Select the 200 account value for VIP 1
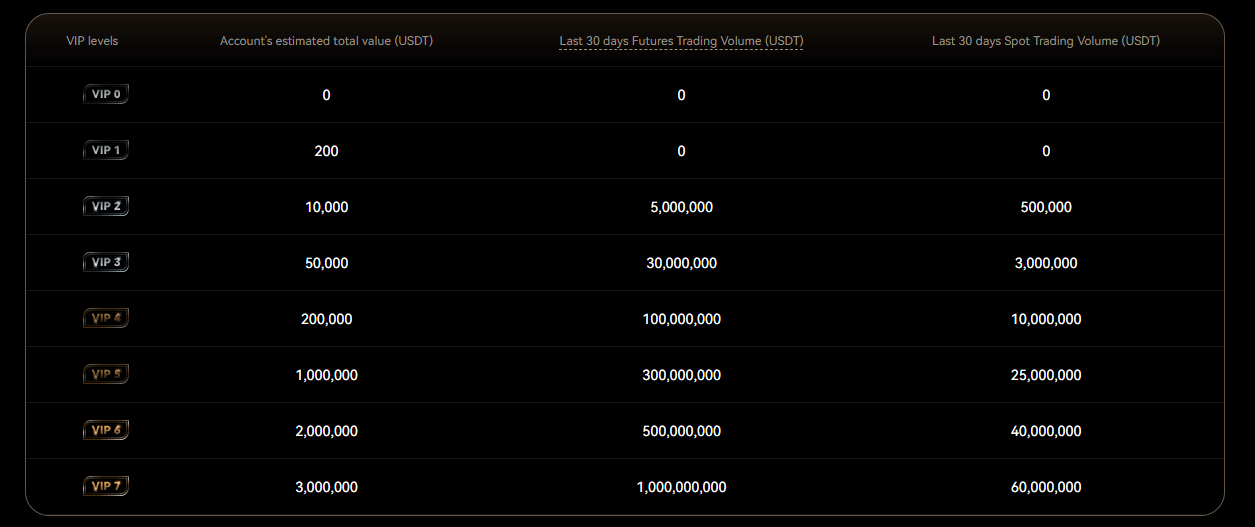This screenshot has height=527, width=1255. (x=326, y=151)
